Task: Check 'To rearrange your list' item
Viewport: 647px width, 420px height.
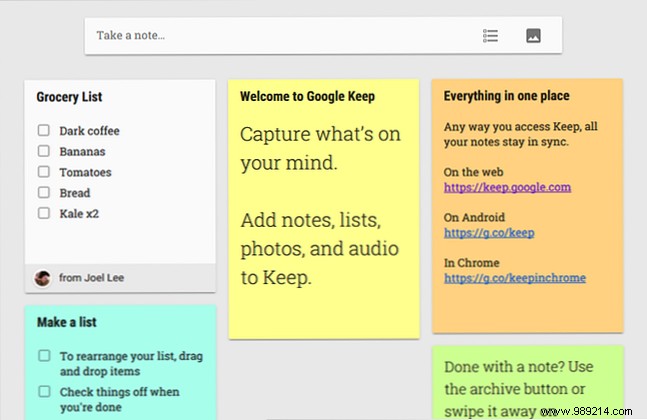Action: point(44,356)
